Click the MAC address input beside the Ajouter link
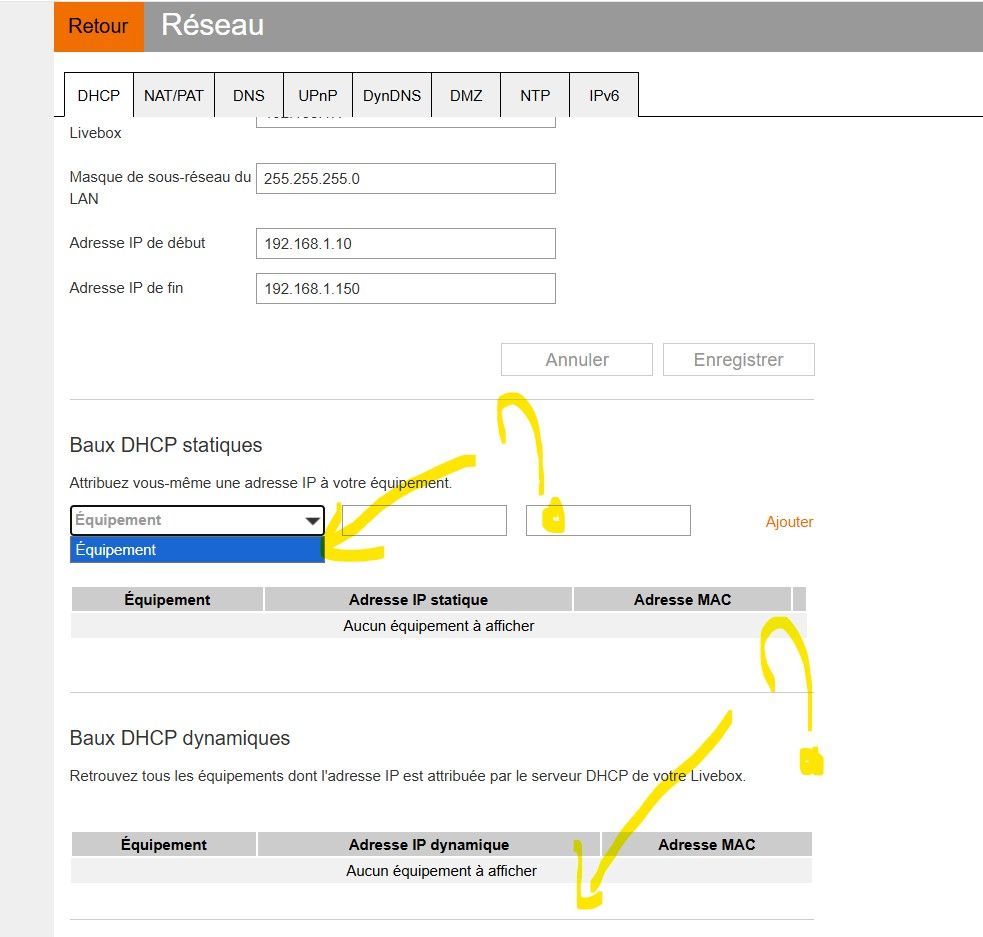Image resolution: width=983 pixels, height=937 pixels. (x=608, y=520)
